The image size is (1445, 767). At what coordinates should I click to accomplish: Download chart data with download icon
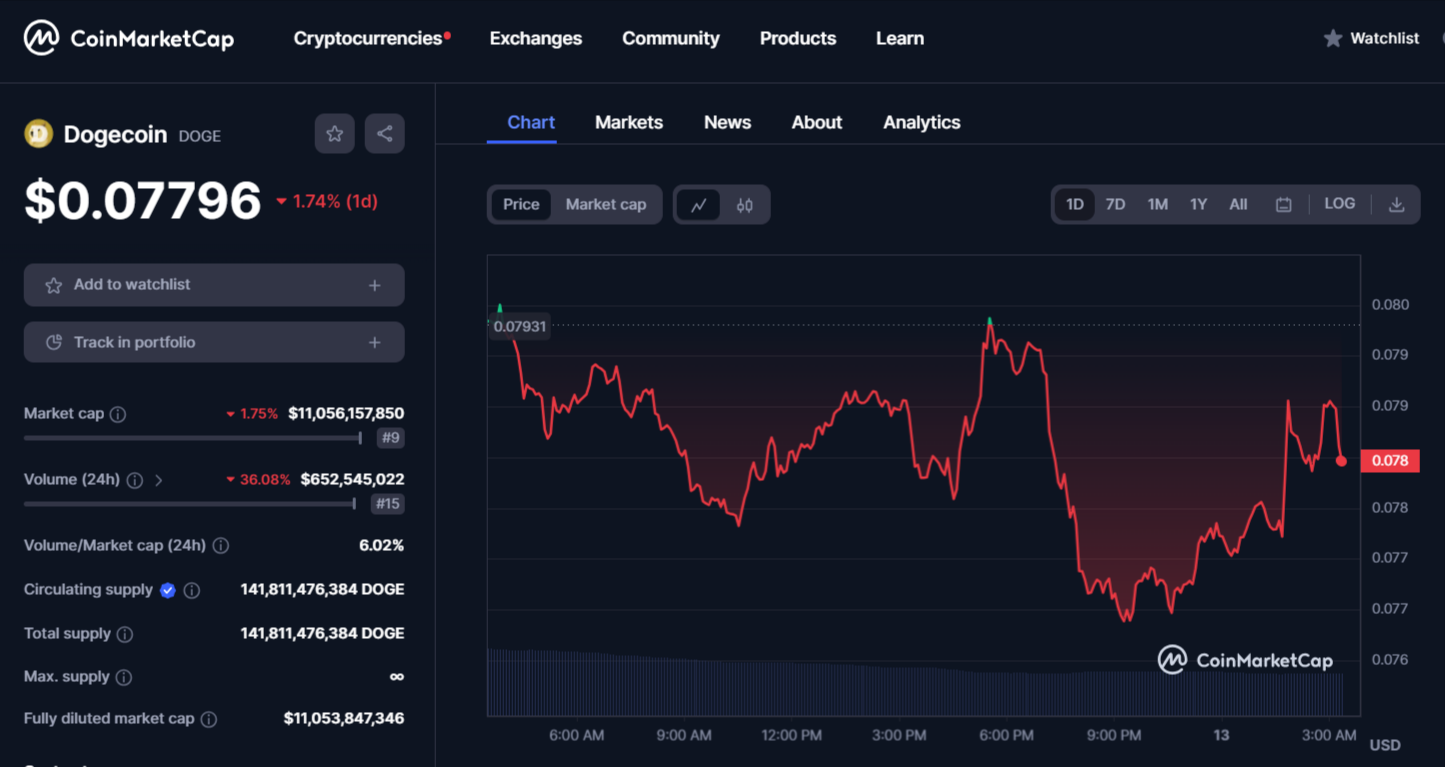pyautogui.click(x=1397, y=204)
